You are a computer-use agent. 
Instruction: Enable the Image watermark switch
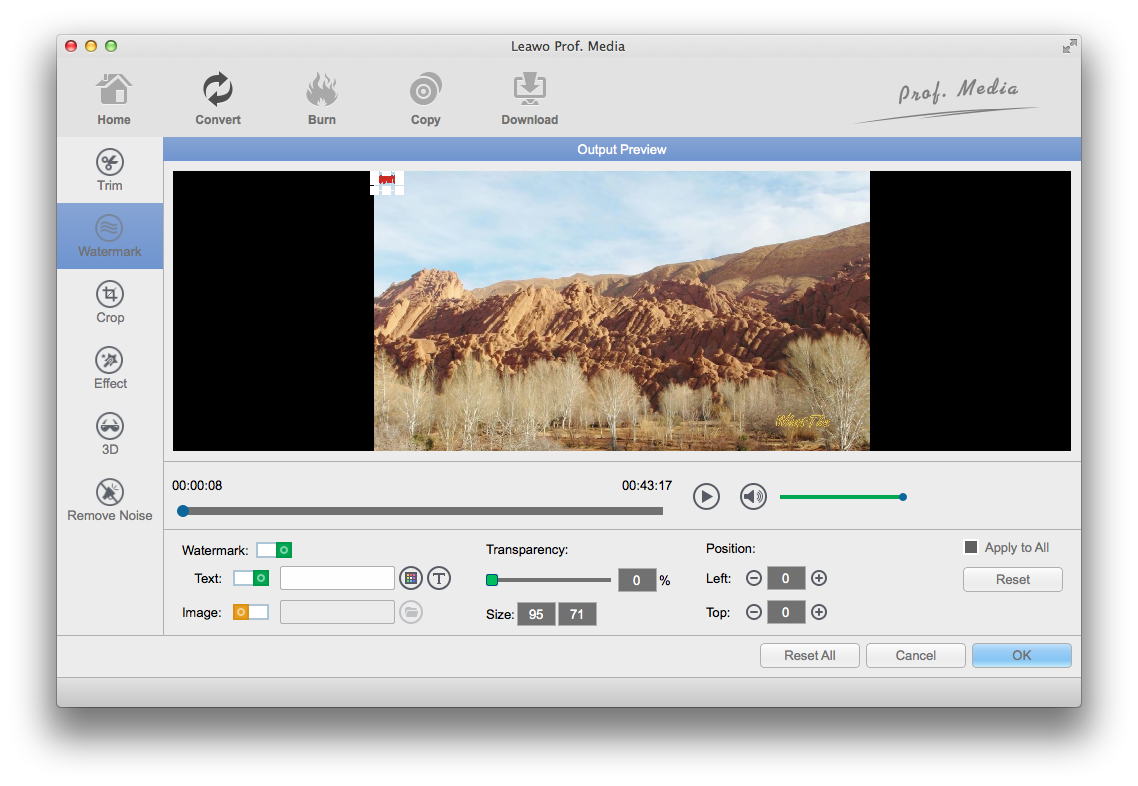[251, 612]
